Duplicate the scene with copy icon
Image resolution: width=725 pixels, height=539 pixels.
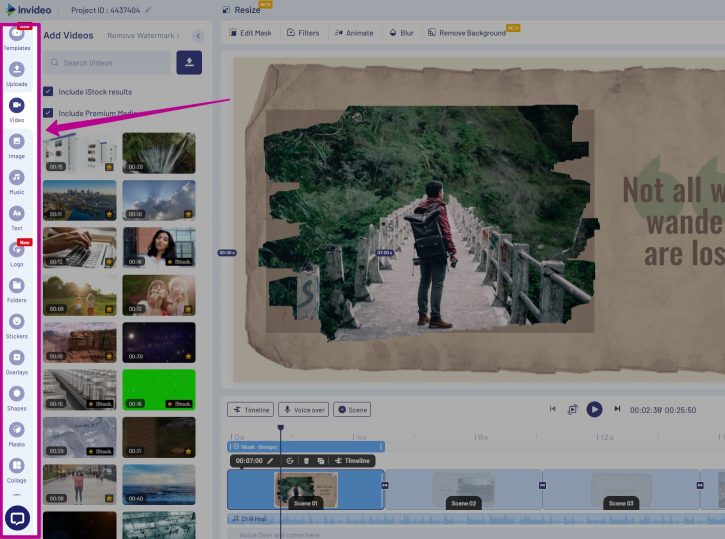click(x=321, y=461)
